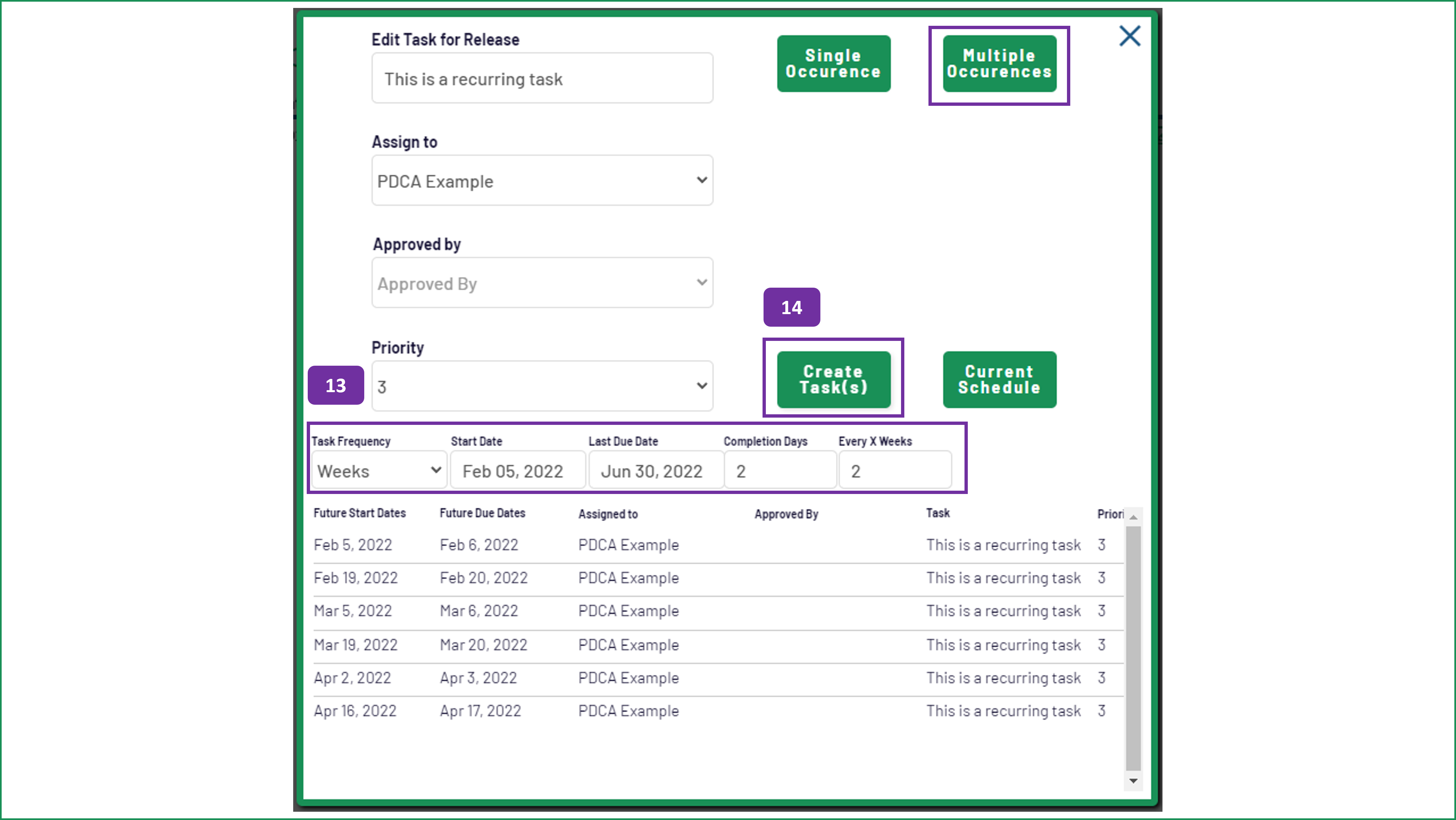Click the Assigned to column header
1456x820 pixels.
(608, 514)
